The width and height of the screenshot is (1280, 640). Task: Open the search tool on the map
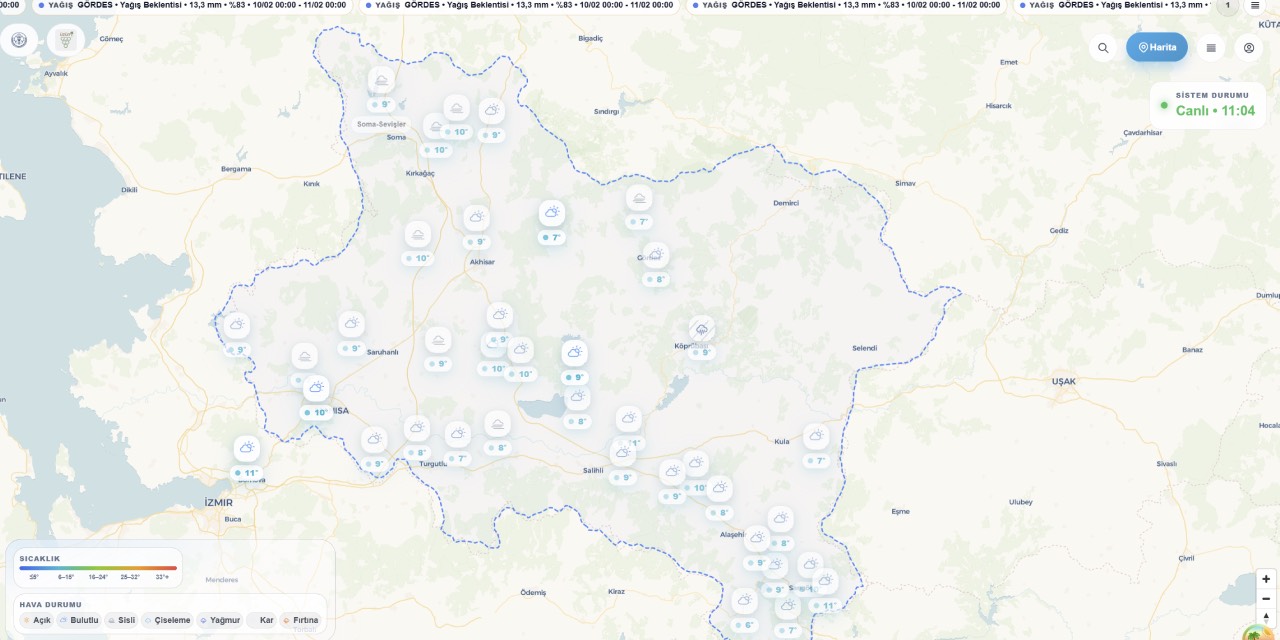coord(1103,47)
